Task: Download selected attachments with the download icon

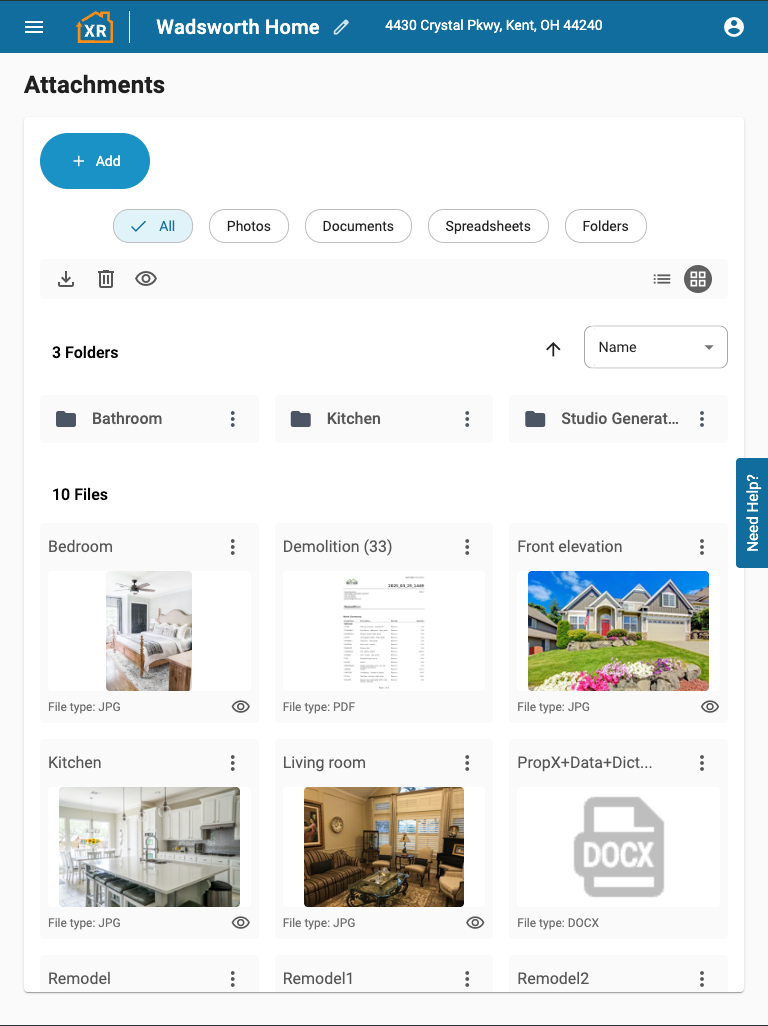Action: click(65, 279)
